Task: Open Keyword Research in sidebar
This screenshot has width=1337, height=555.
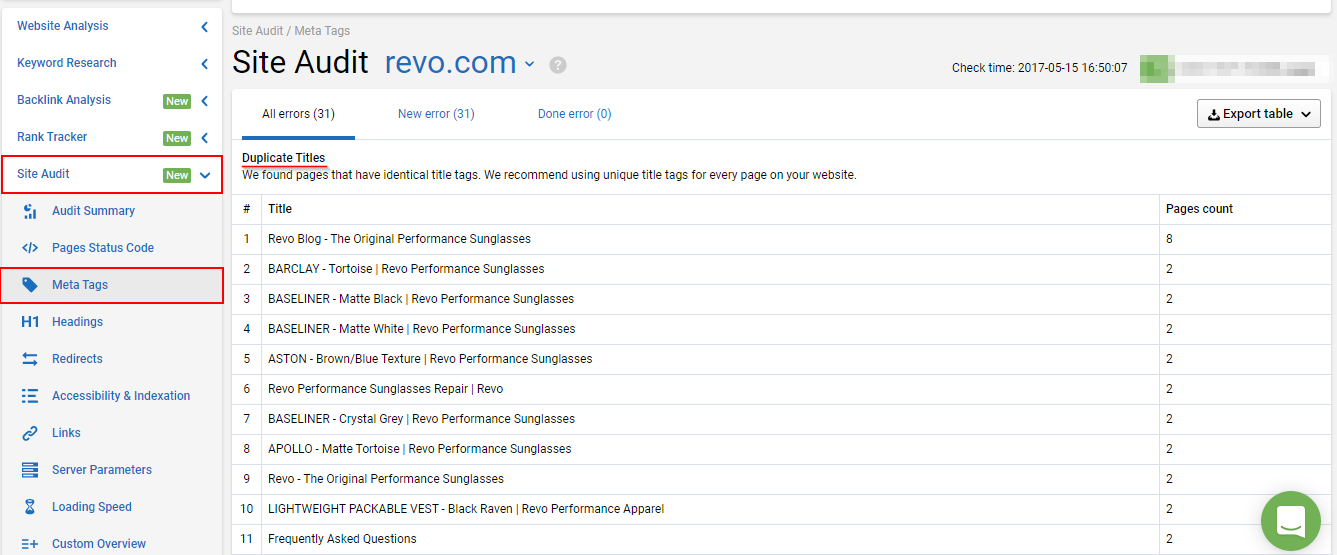Action: (67, 63)
